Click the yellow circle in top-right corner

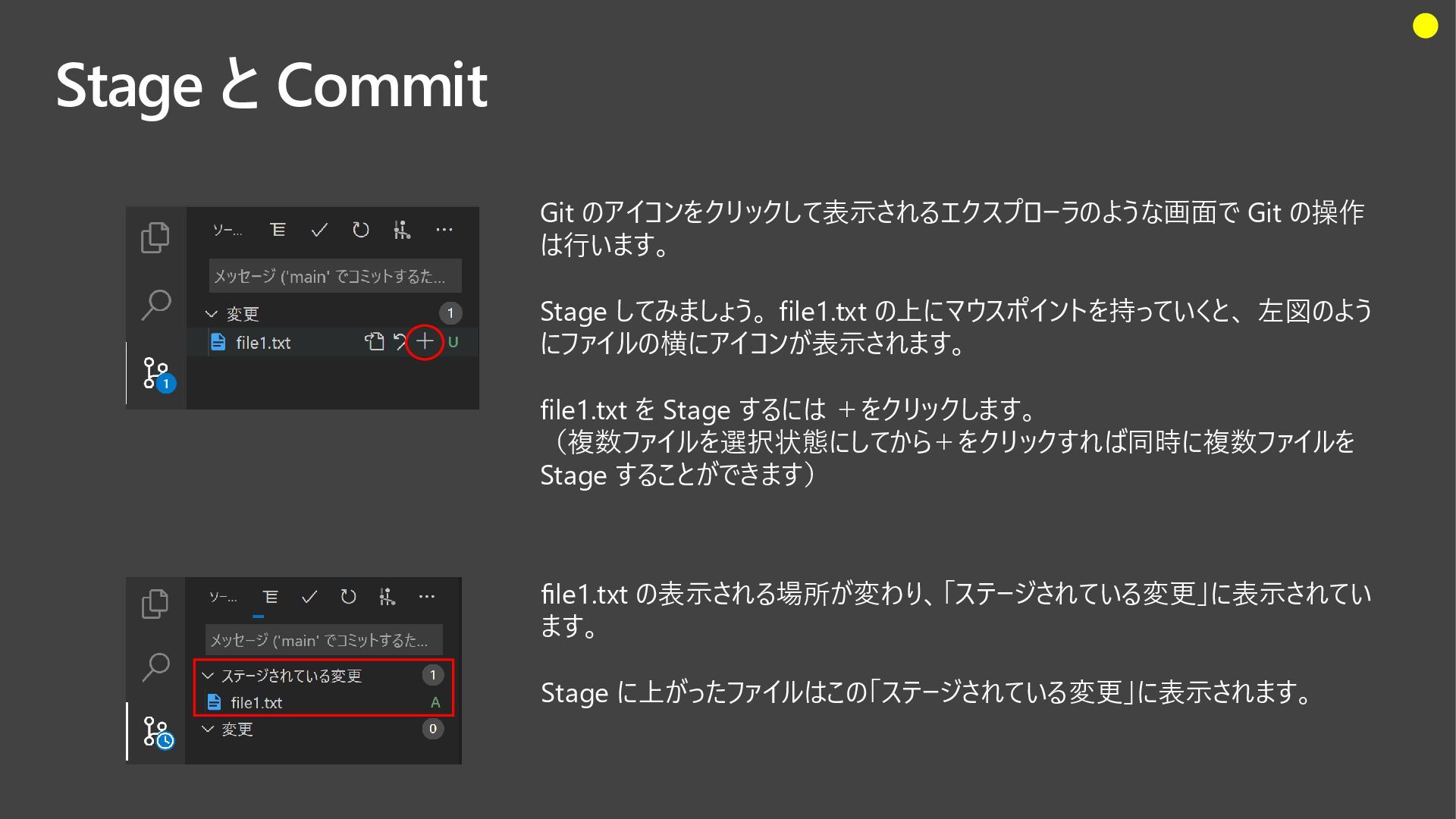[x=1425, y=27]
